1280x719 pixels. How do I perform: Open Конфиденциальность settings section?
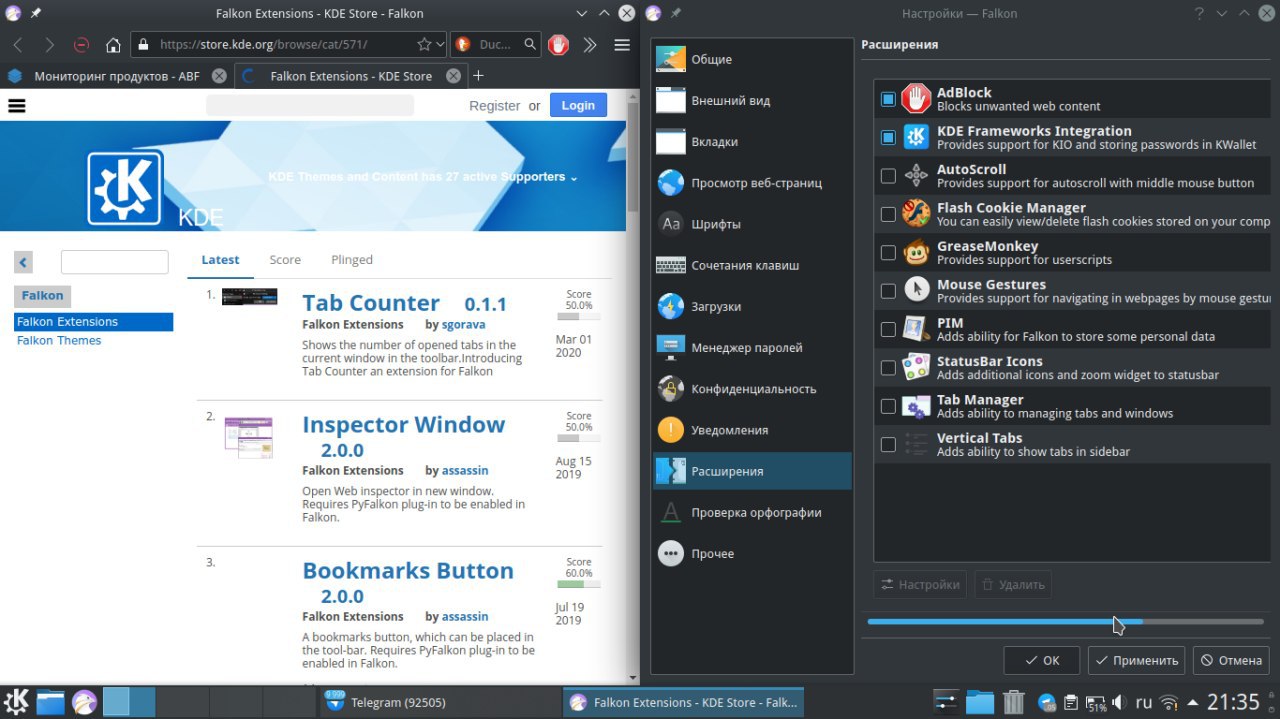[752, 388]
